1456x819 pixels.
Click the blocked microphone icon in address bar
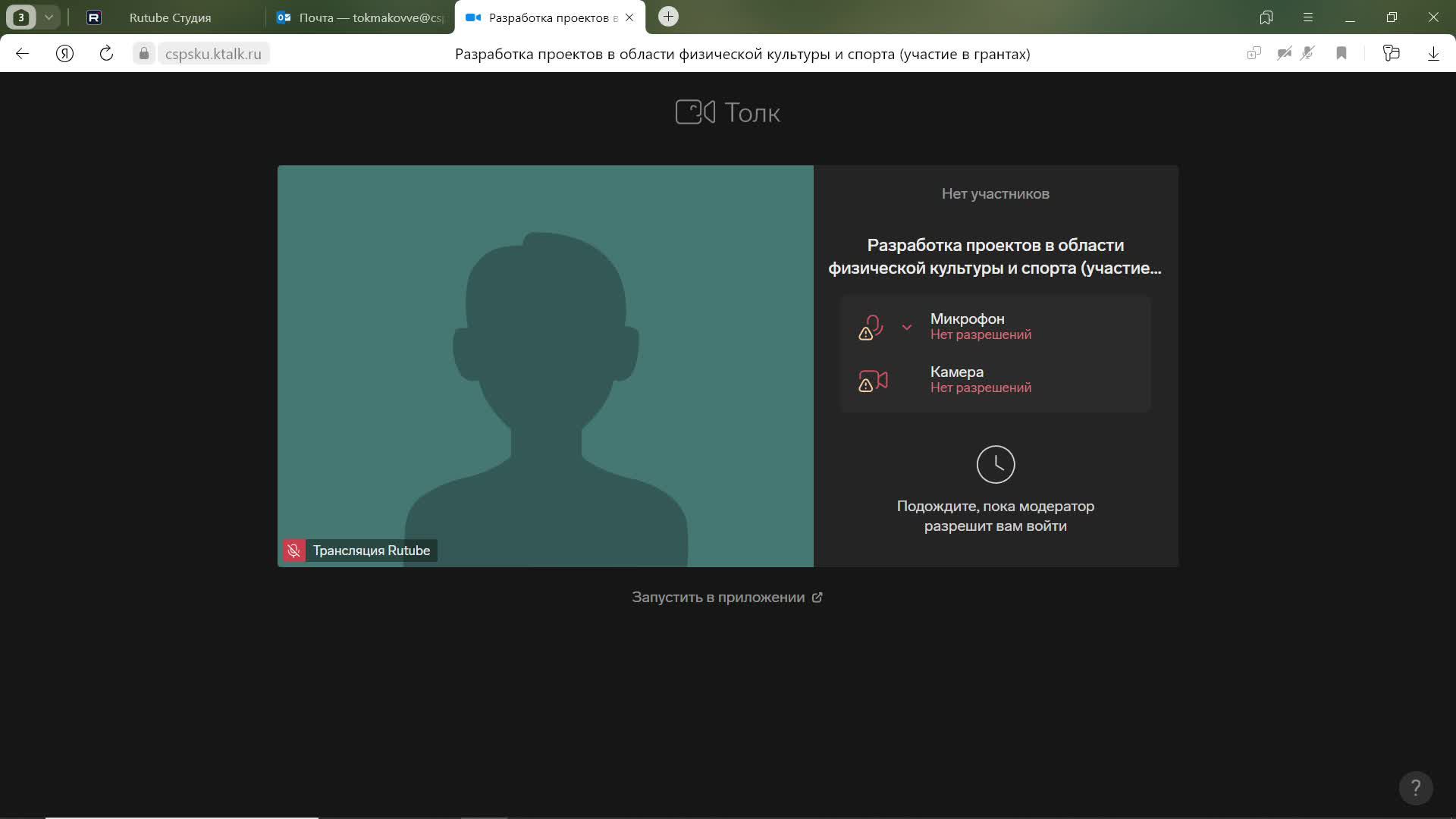[x=1307, y=53]
